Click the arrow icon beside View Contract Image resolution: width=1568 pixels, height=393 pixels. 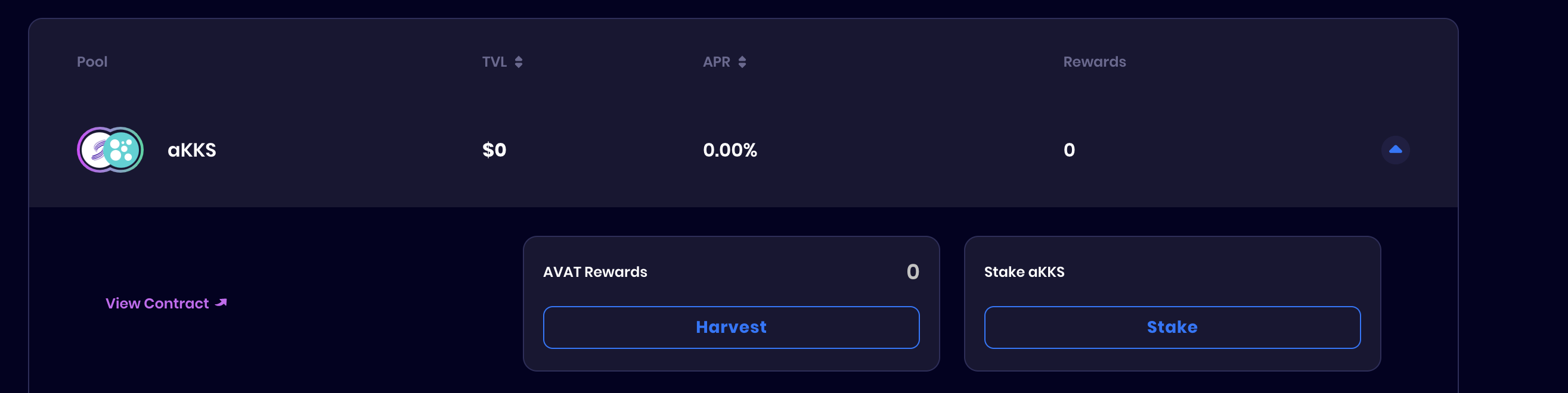point(222,302)
